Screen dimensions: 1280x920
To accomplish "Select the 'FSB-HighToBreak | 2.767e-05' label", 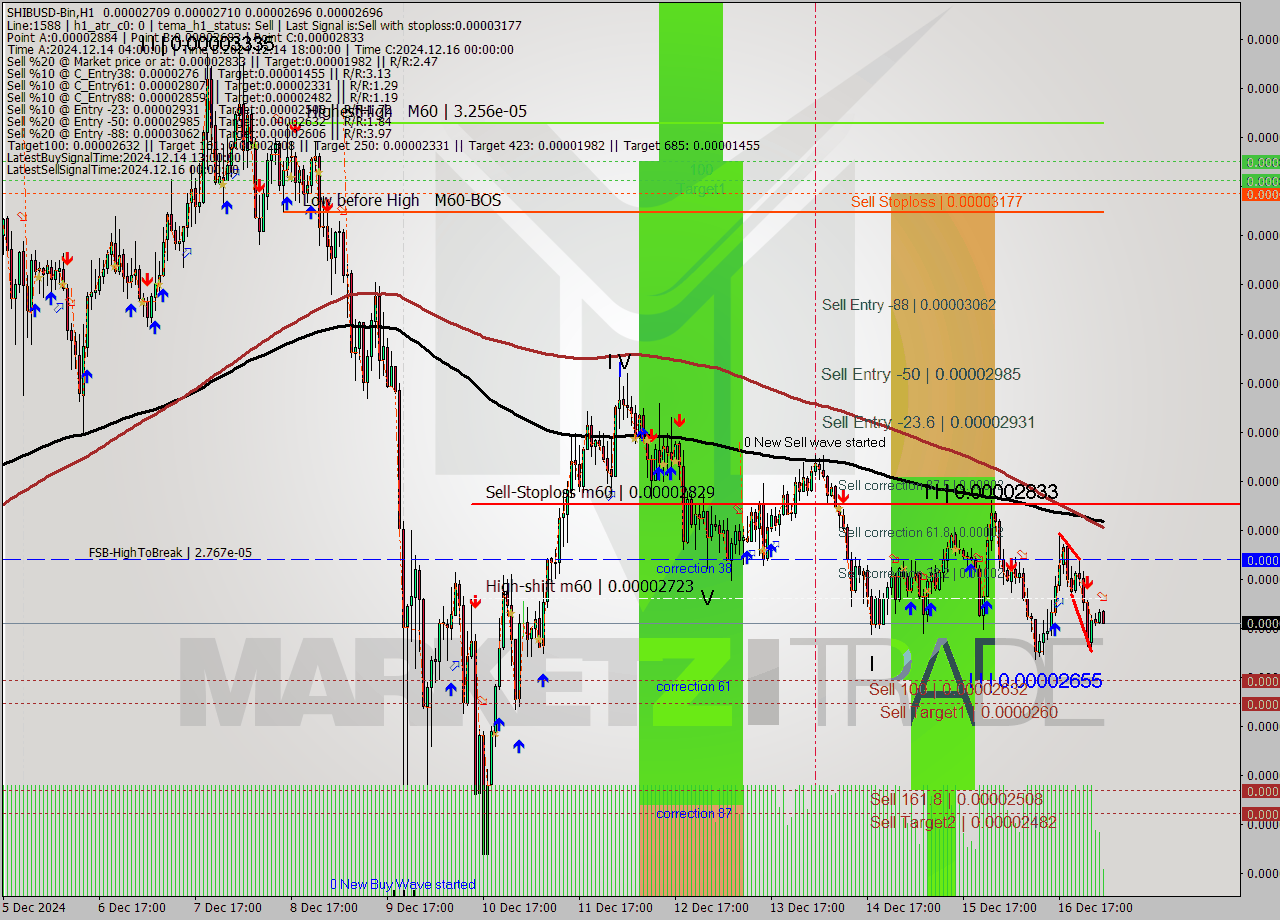I will (170, 553).
